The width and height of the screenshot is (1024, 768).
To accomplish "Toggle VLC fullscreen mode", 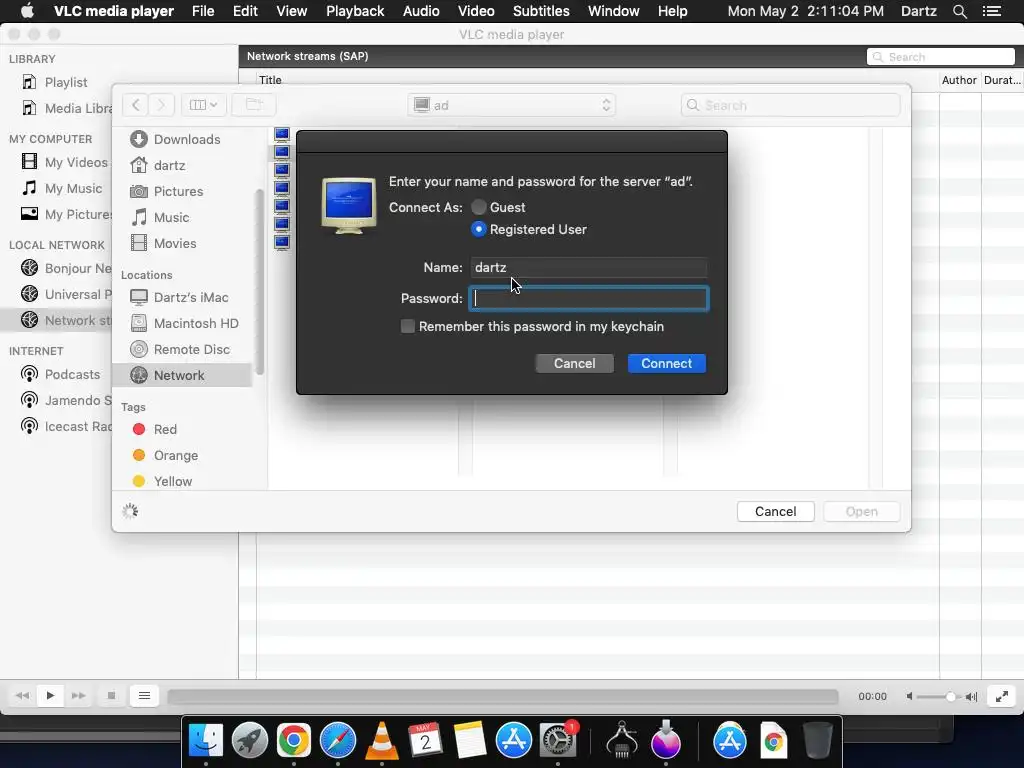I will pyautogui.click(x=1002, y=696).
